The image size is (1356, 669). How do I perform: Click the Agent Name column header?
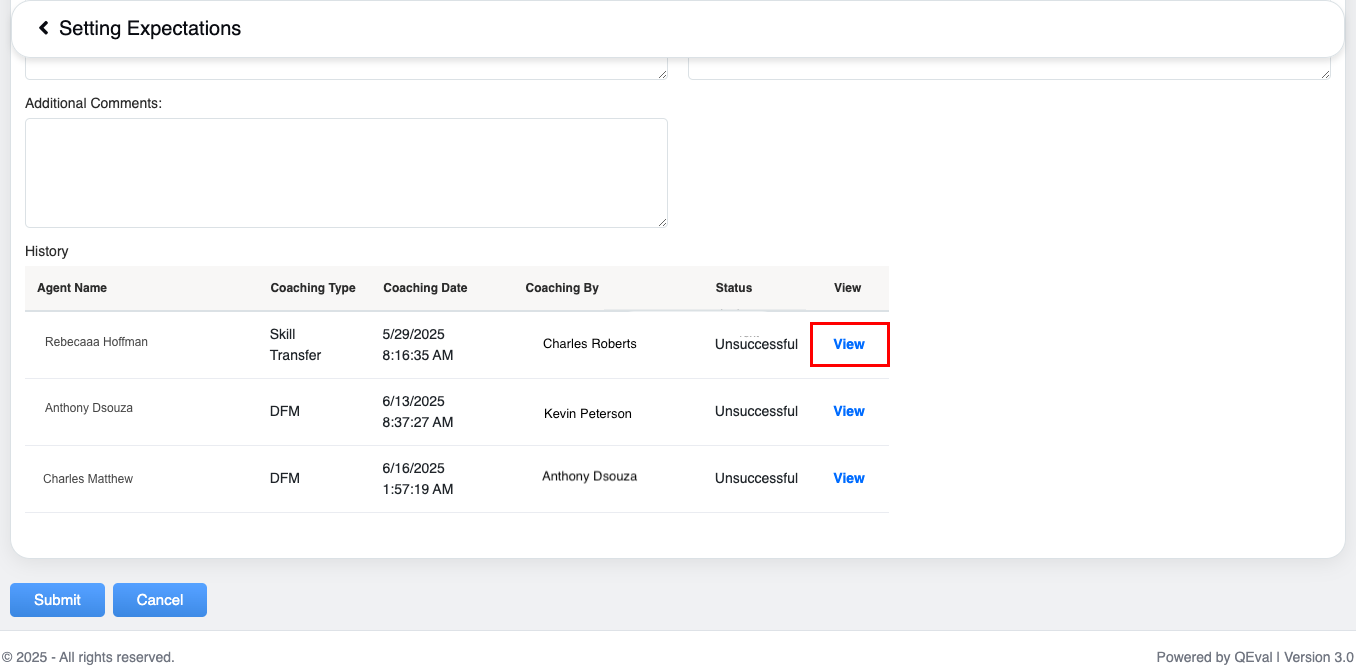click(x=72, y=288)
